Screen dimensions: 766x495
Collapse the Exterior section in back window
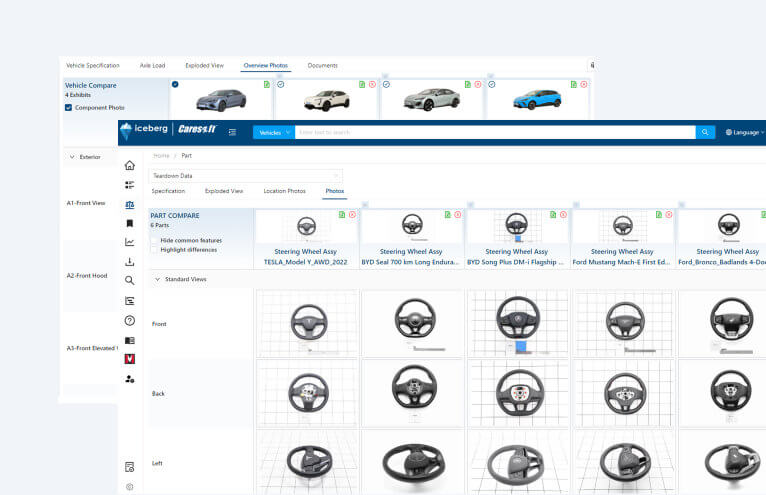pyautogui.click(x=72, y=157)
